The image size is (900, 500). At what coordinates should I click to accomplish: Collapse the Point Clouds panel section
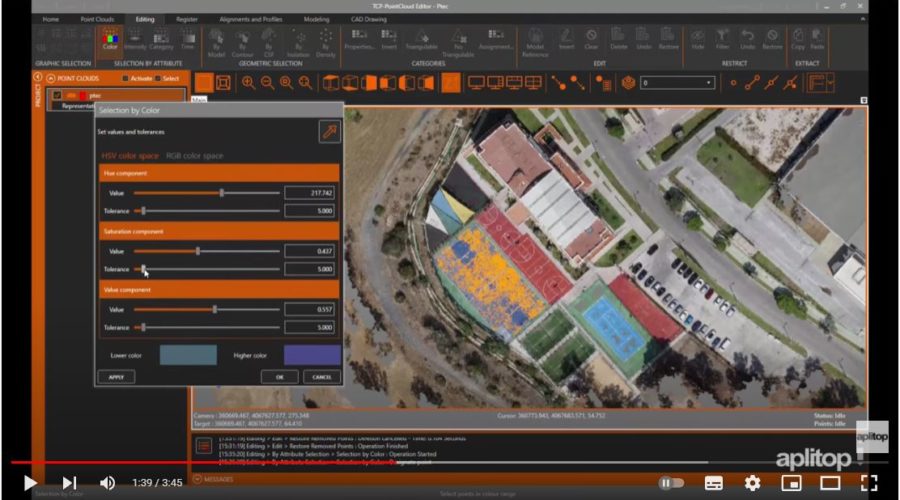click(x=50, y=78)
